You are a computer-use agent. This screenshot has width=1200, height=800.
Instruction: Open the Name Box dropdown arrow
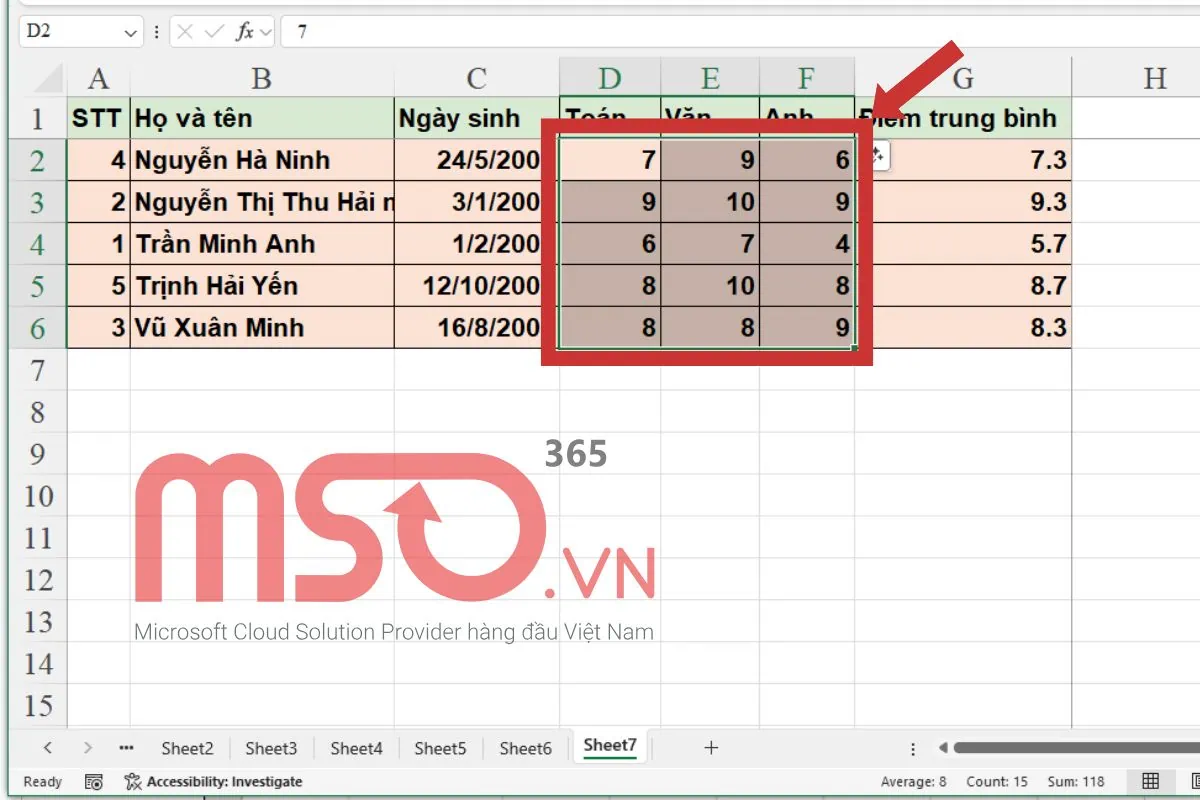[131, 32]
